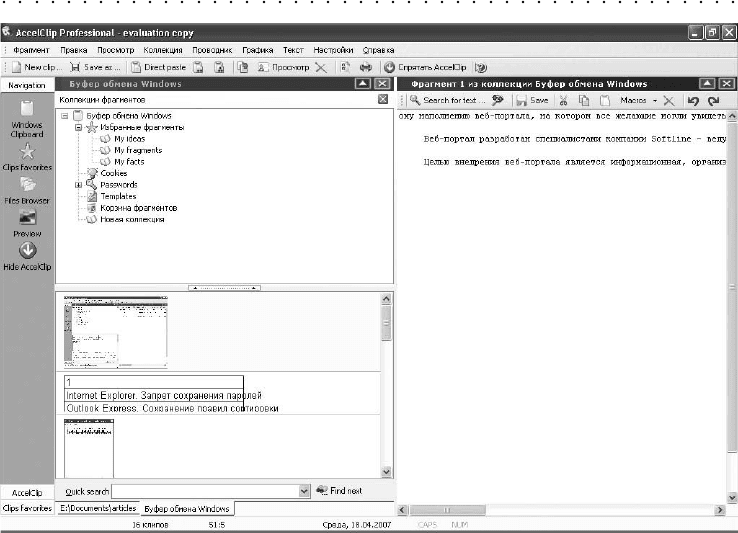Open Clips Favorites star icon
This screenshot has width=738, height=533.
click(x=27, y=152)
